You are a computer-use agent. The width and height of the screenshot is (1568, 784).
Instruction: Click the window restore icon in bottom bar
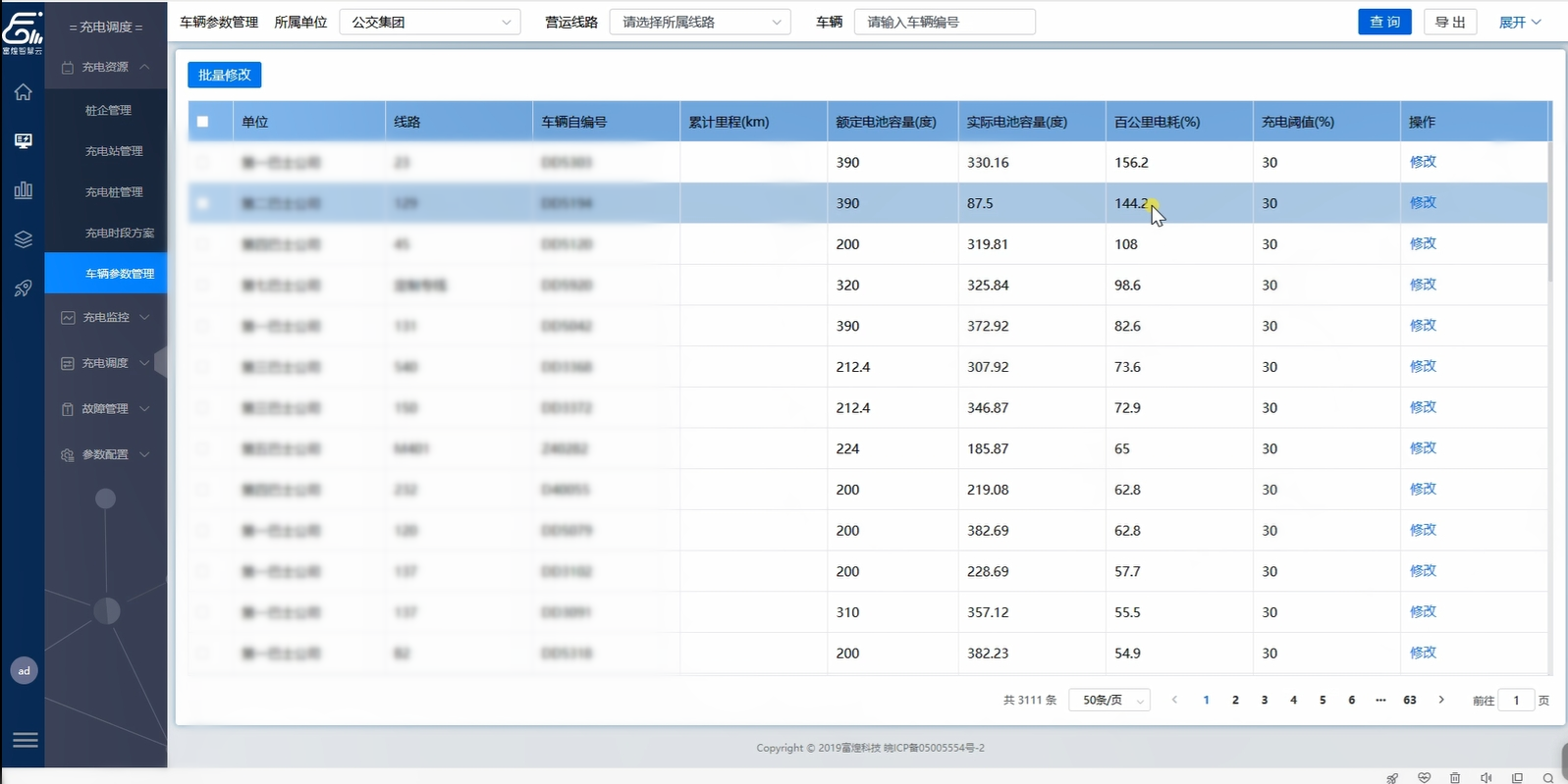point(1517,777)
